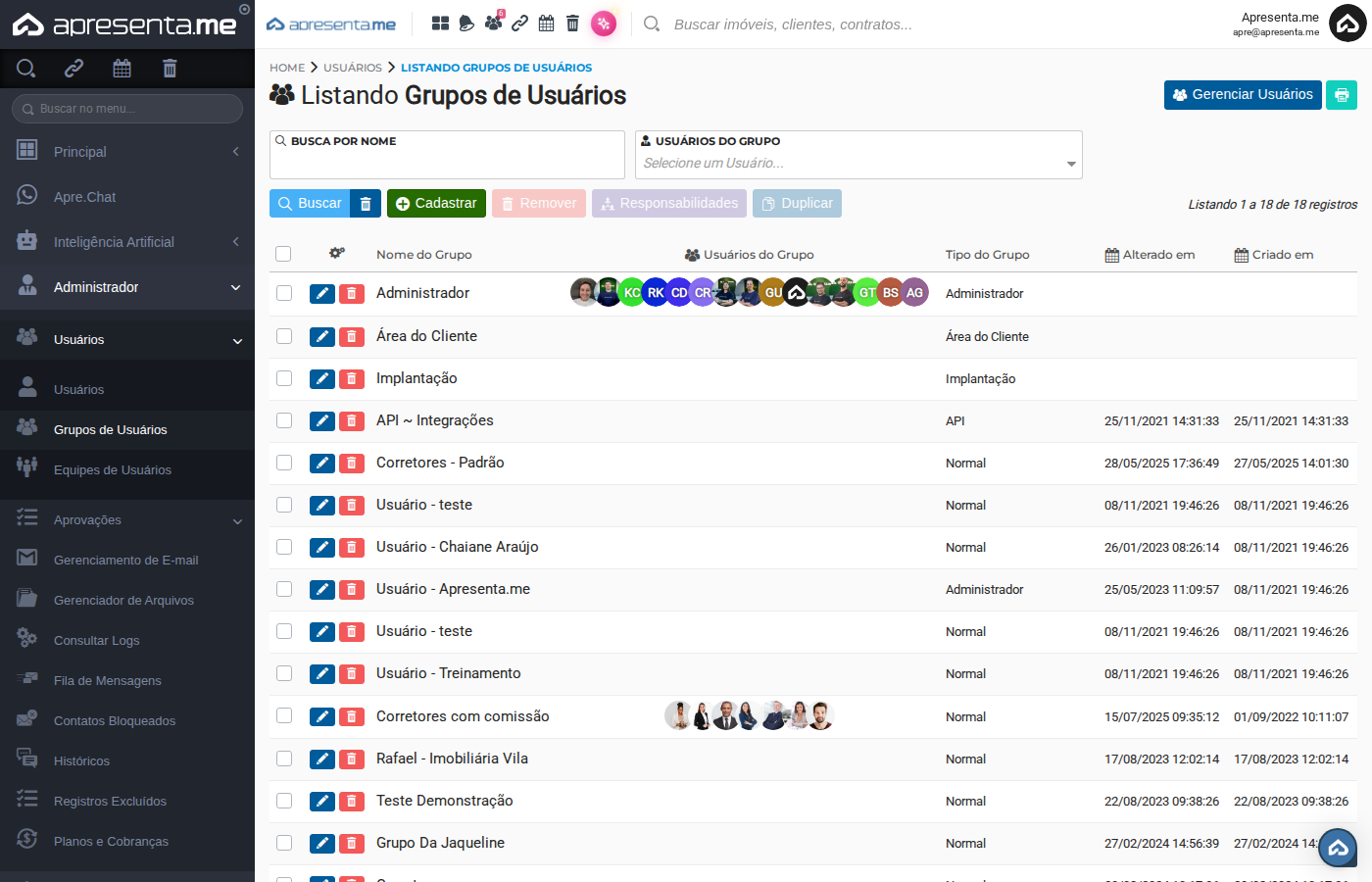Open the dashboard grid icon in top toolbar
The height and width of the screenshot is (882, 1372).
[x=440, y=24]
